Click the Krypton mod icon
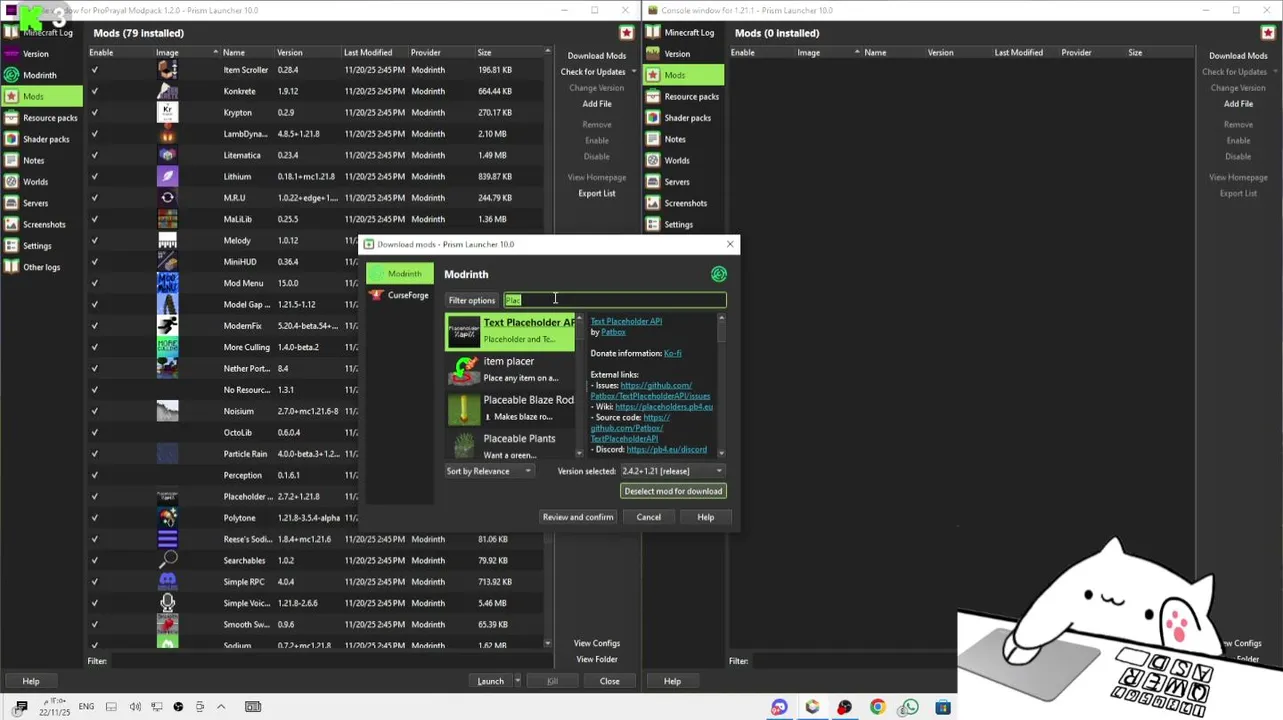 pyautogui.click(x=167, y=112)
